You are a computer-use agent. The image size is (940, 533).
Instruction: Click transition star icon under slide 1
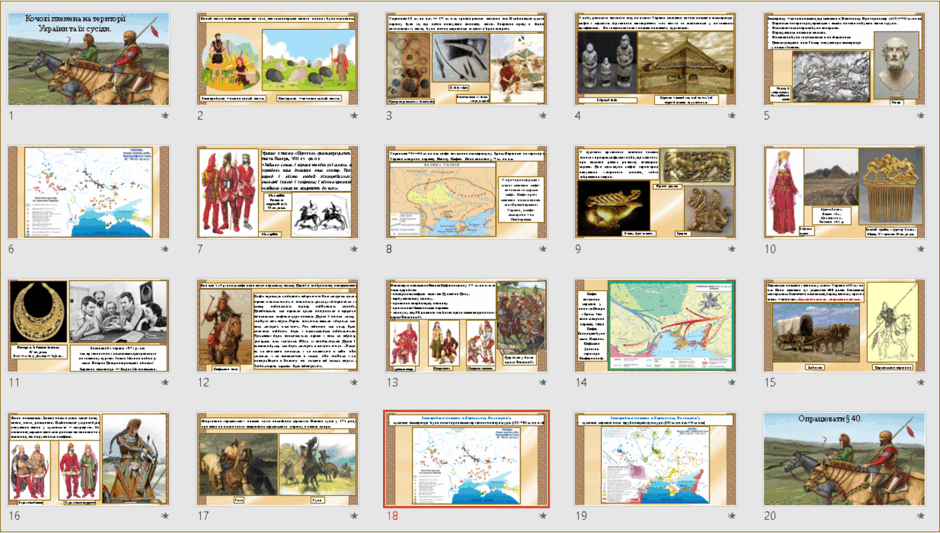point(165,116)
